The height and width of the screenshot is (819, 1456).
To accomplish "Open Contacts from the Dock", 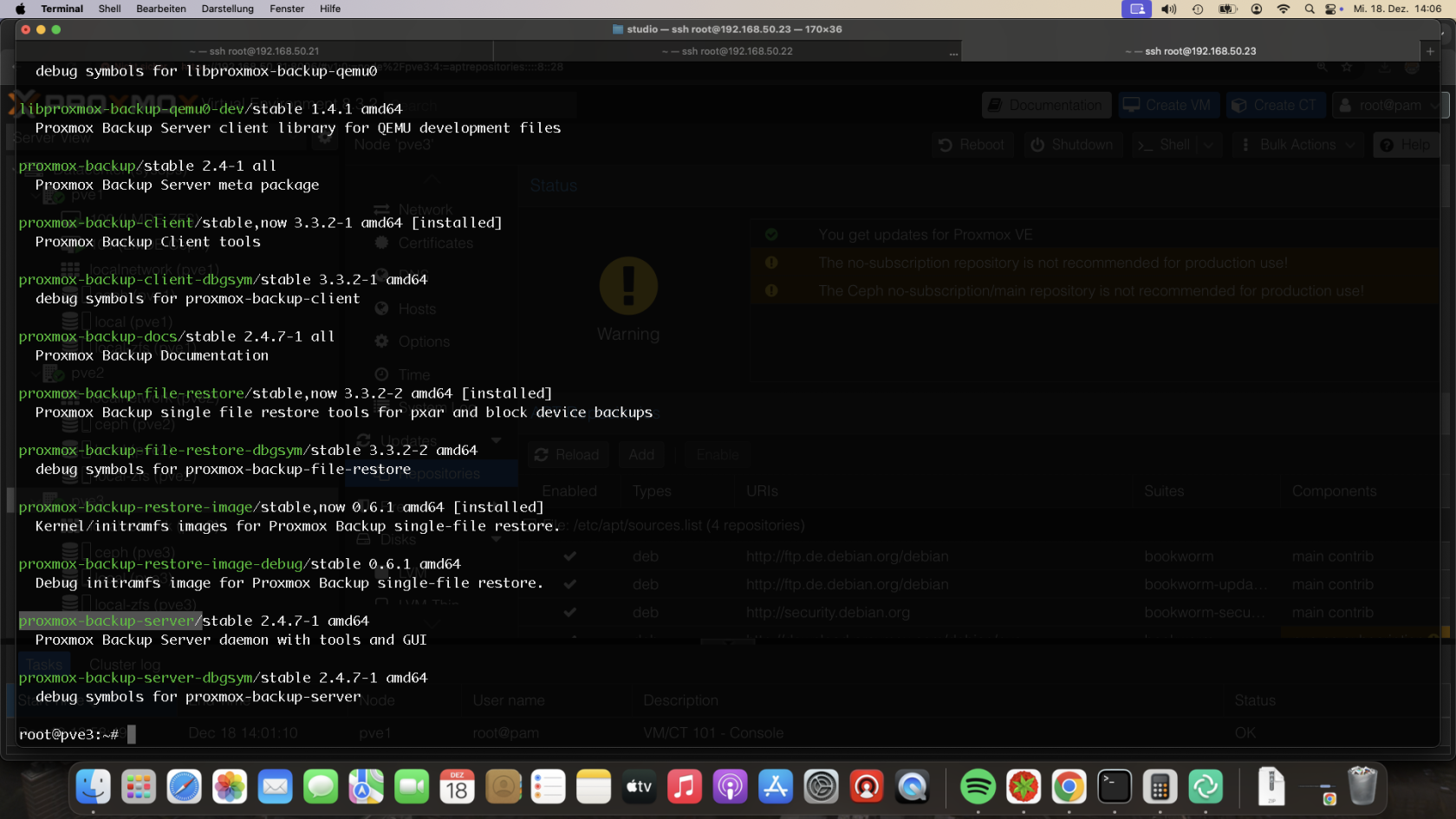I will point(503,787).
